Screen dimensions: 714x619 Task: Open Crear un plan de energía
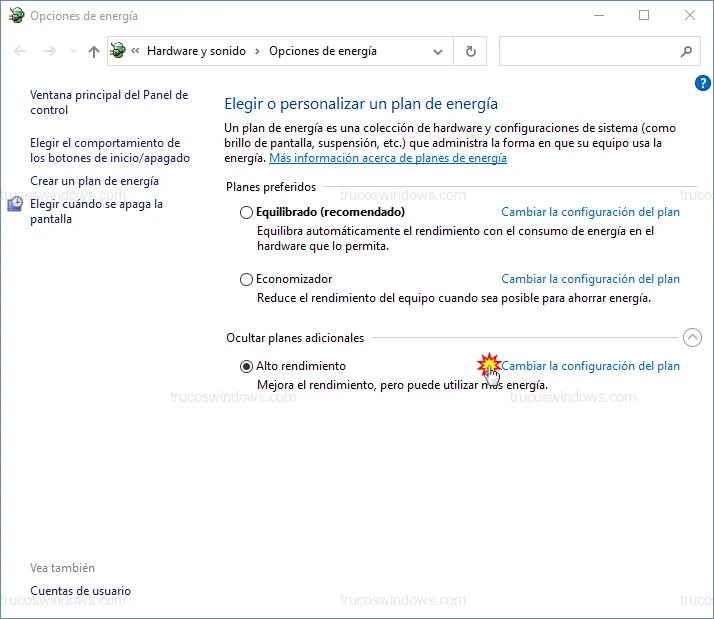94,181
